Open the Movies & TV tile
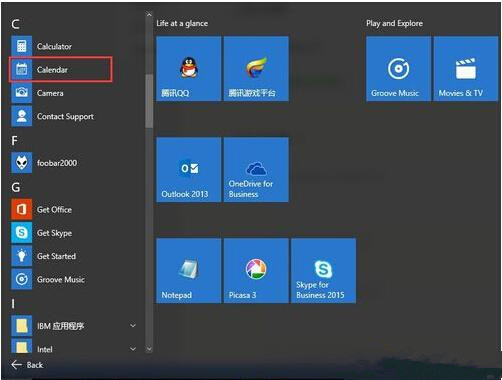The image size is (502, 380). [466, 69]
